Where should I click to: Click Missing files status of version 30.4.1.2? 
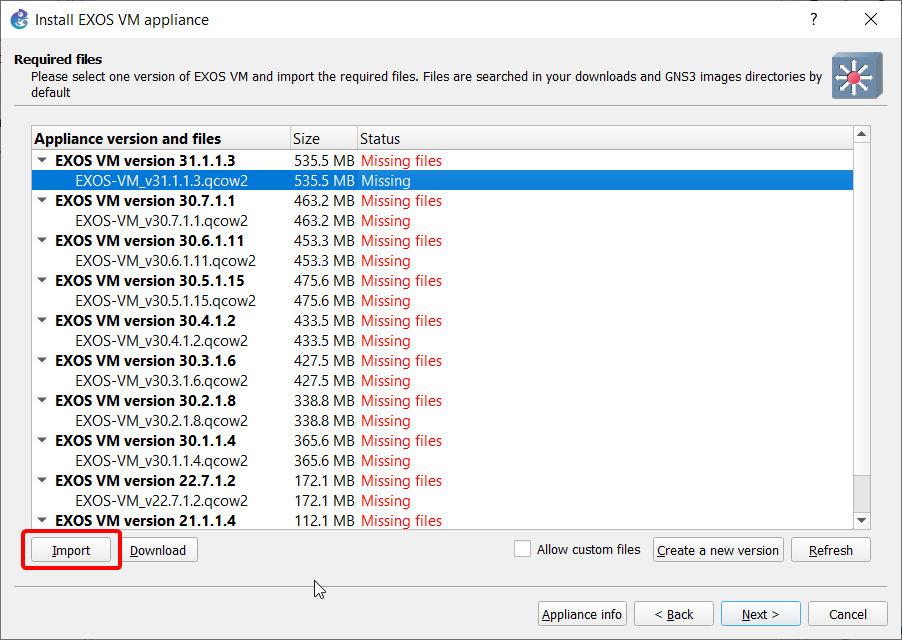point(402,320)
